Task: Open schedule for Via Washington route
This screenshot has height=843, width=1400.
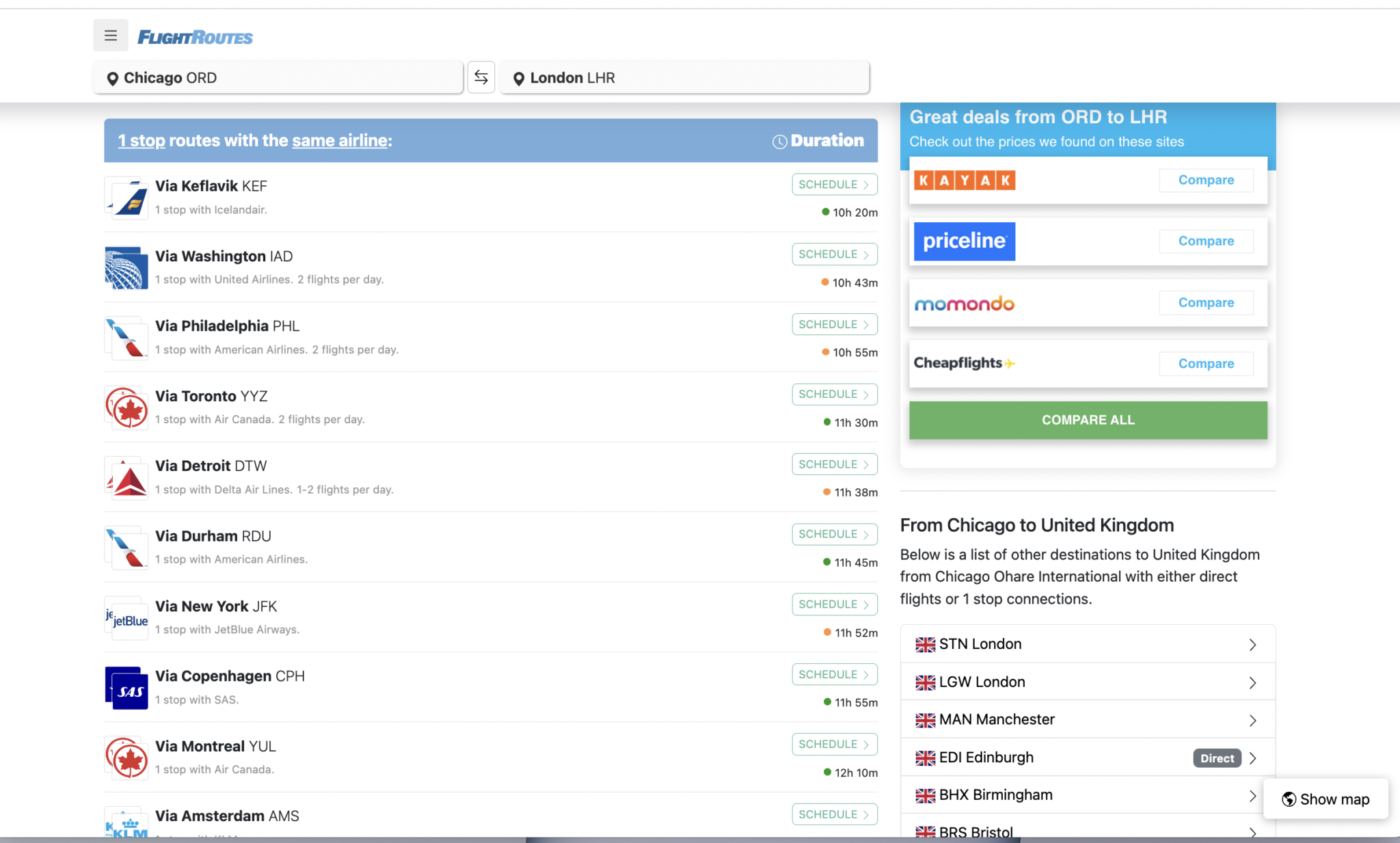Action: point(834,254)
